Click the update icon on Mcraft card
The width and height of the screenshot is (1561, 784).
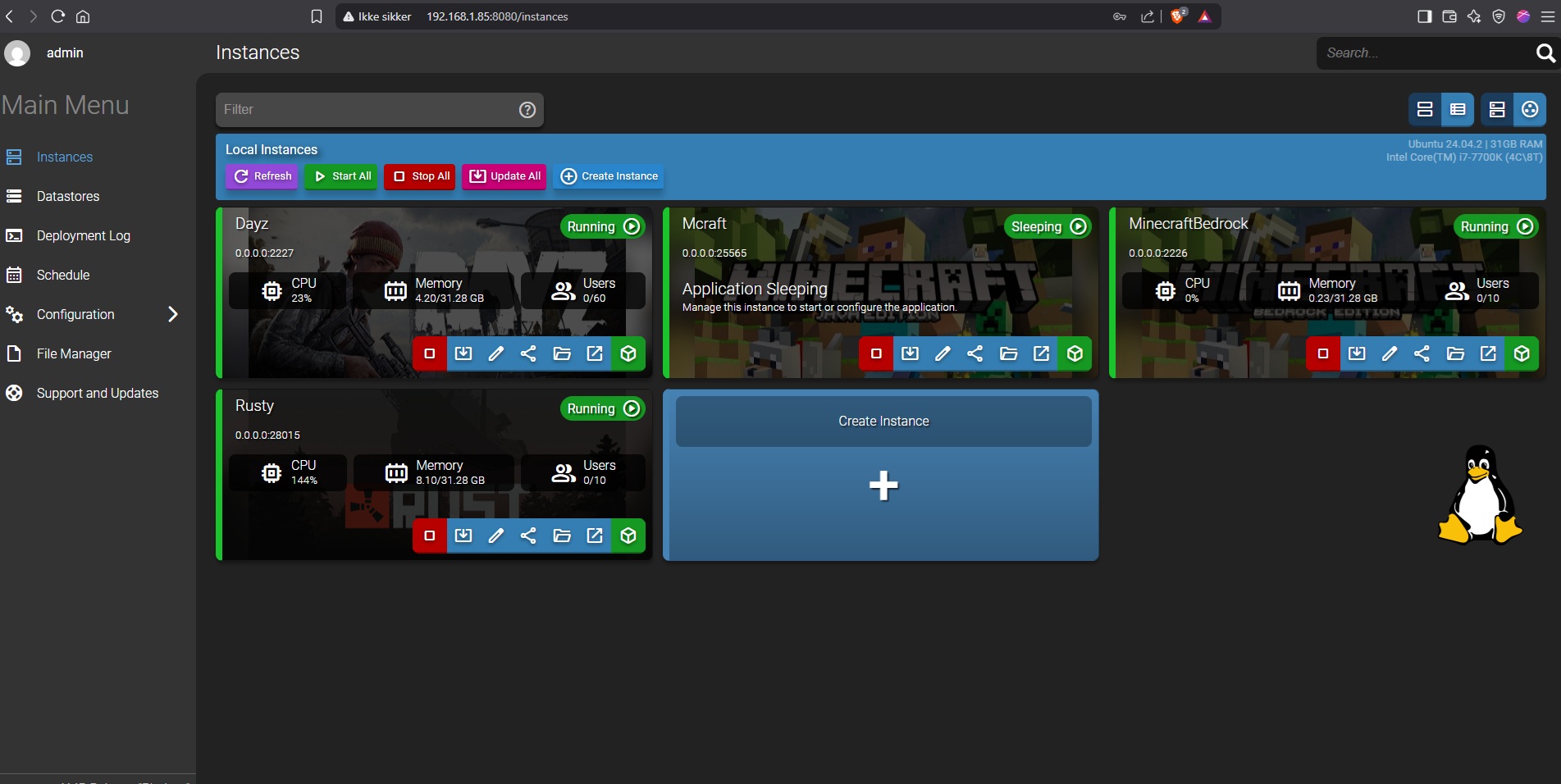coord(910,353)
